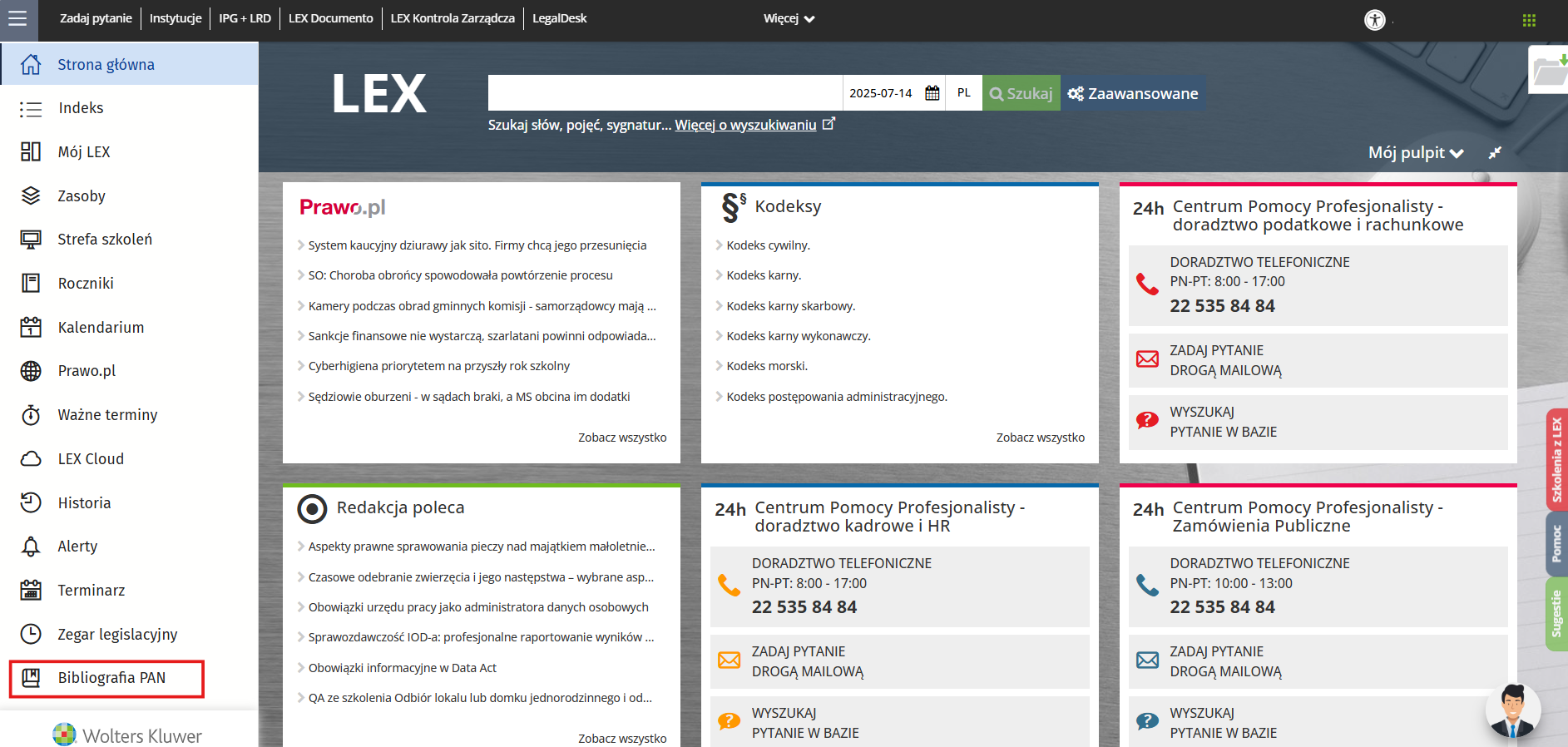Select Bibliografia PAN in sidebar
The height and width of the screenshot is (747, 1568).
111,678
